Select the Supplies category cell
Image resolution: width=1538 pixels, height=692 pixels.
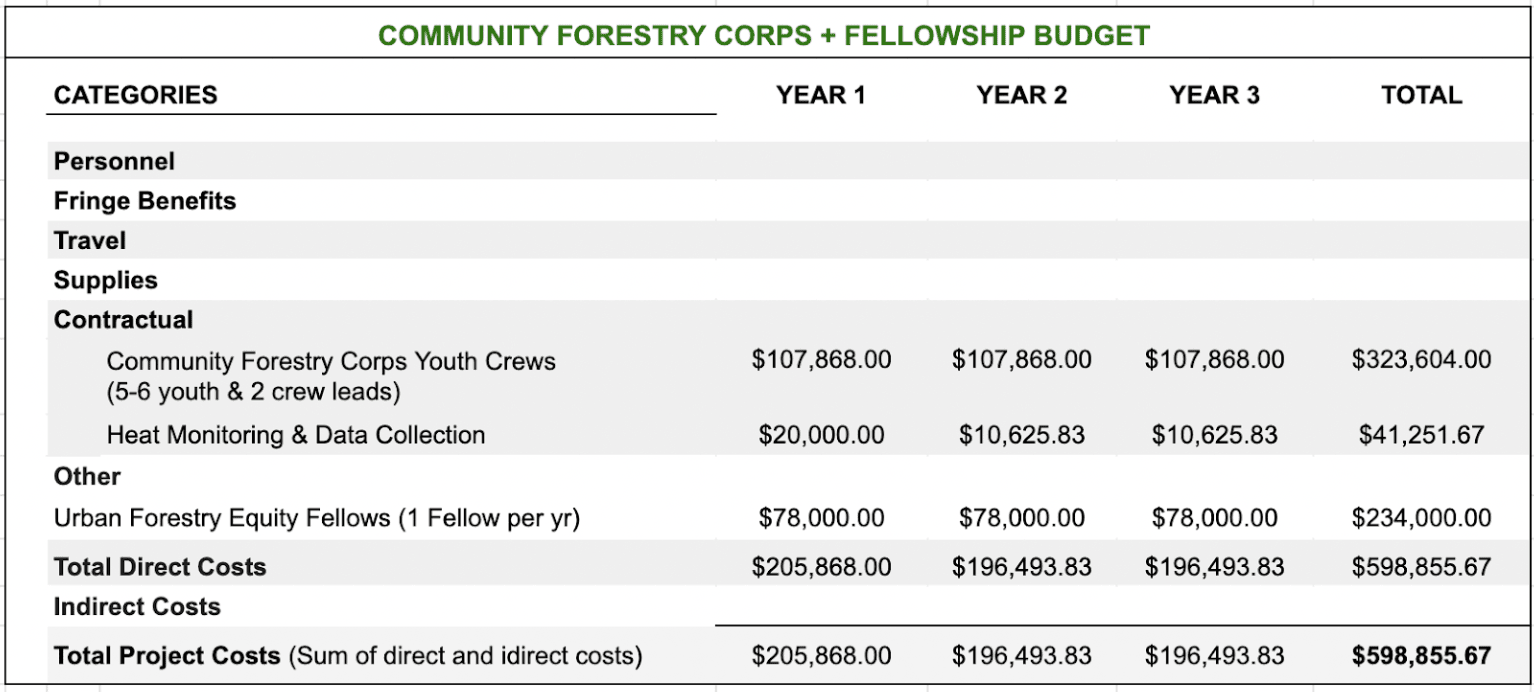click(106, 280)
